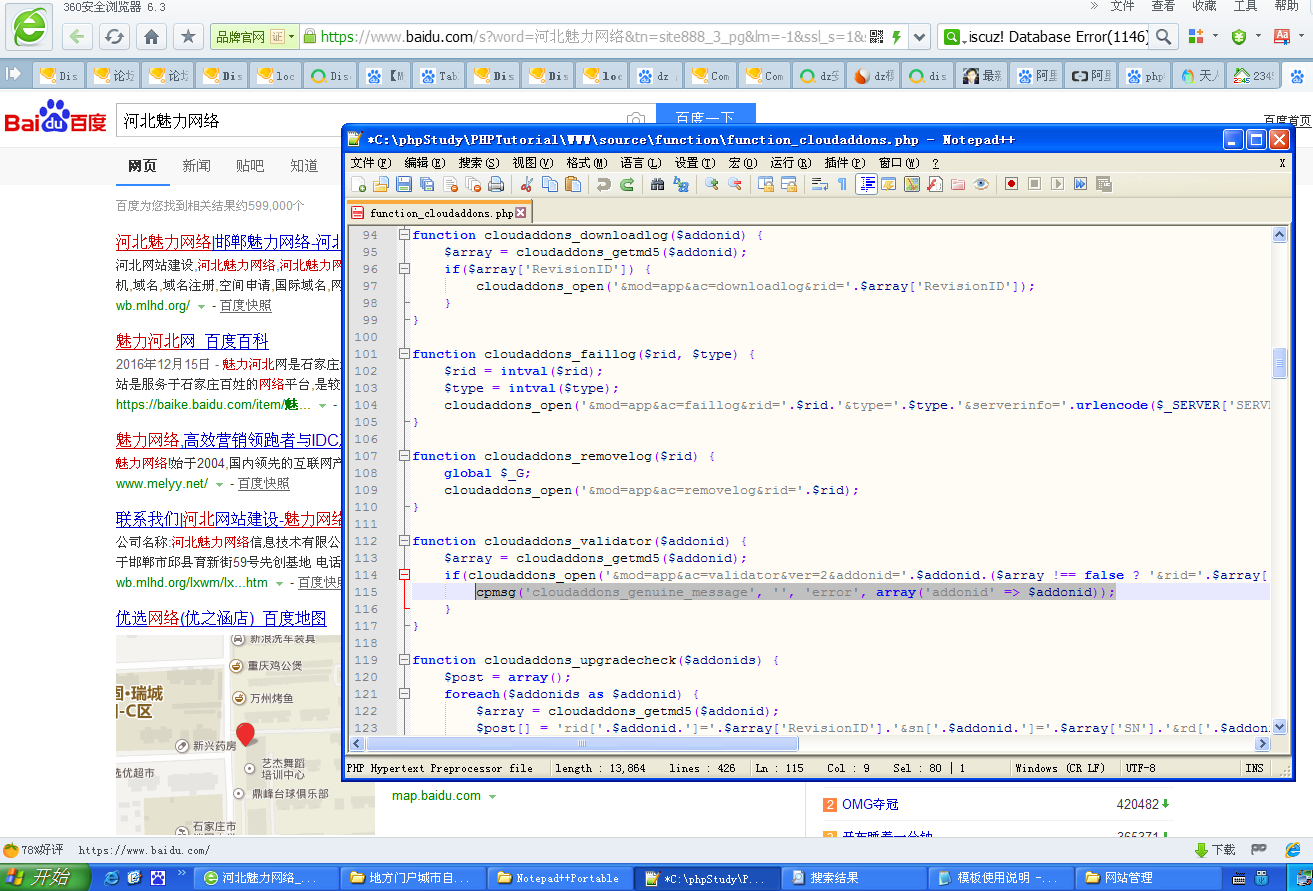Click the Zoom in magnifier icon
The image size is (1313, 891).
point(711,184)
